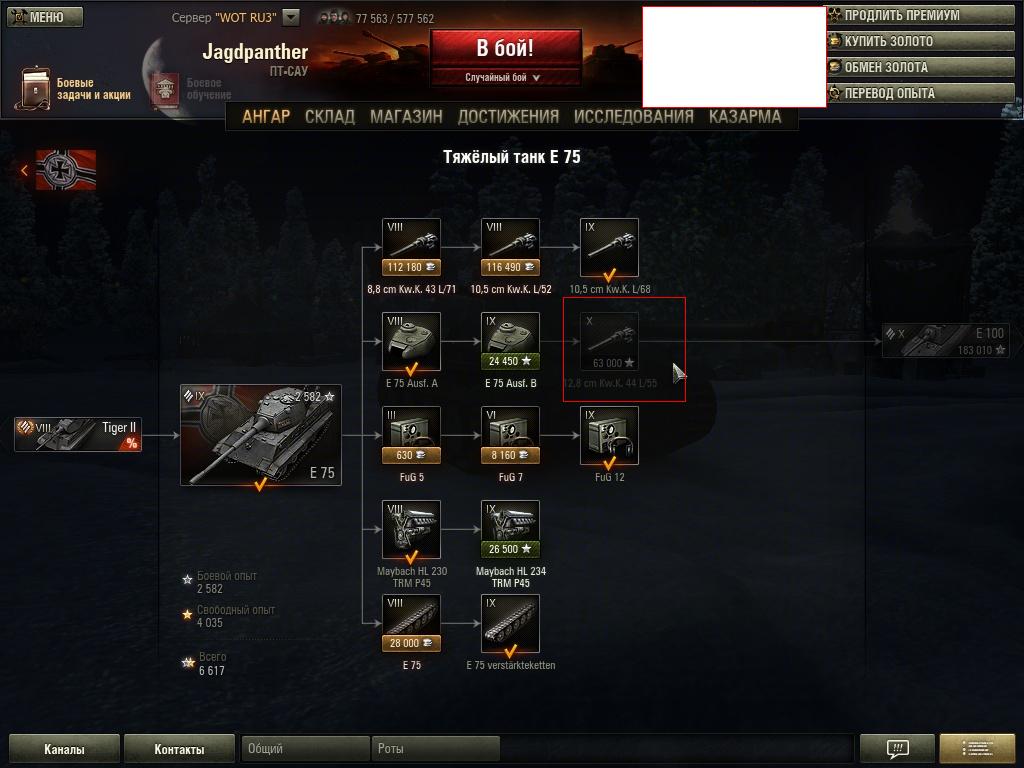Open the МАГАЗИН tab
The width and height of the screenshot is (1024, 768).
(x=406, y=116)
